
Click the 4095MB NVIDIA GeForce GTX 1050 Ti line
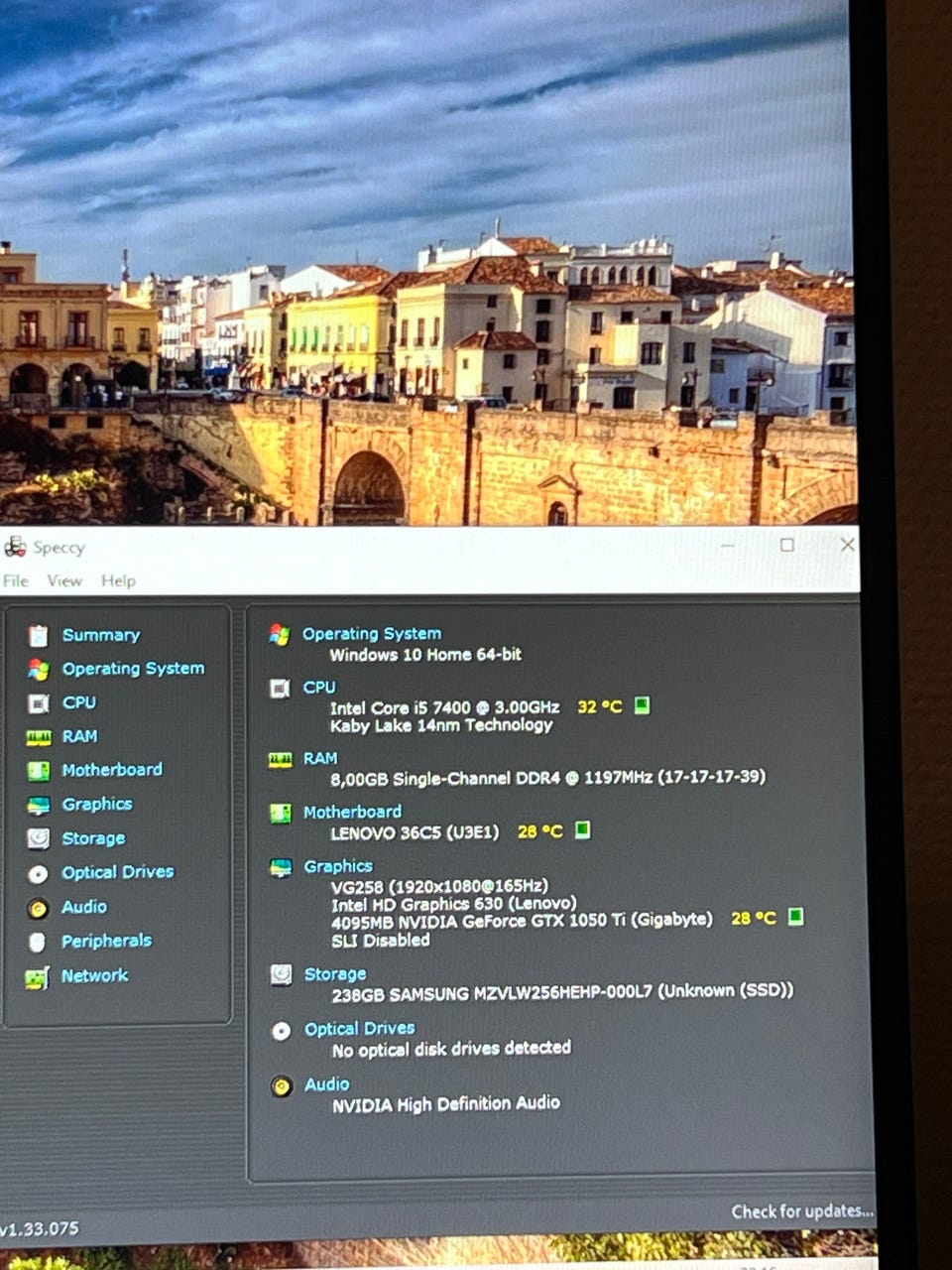click(522, 921)
